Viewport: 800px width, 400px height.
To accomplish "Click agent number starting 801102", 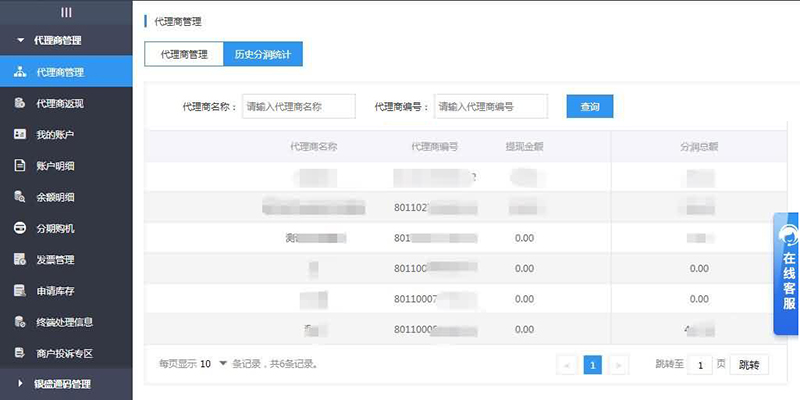I will pos(436,208).
